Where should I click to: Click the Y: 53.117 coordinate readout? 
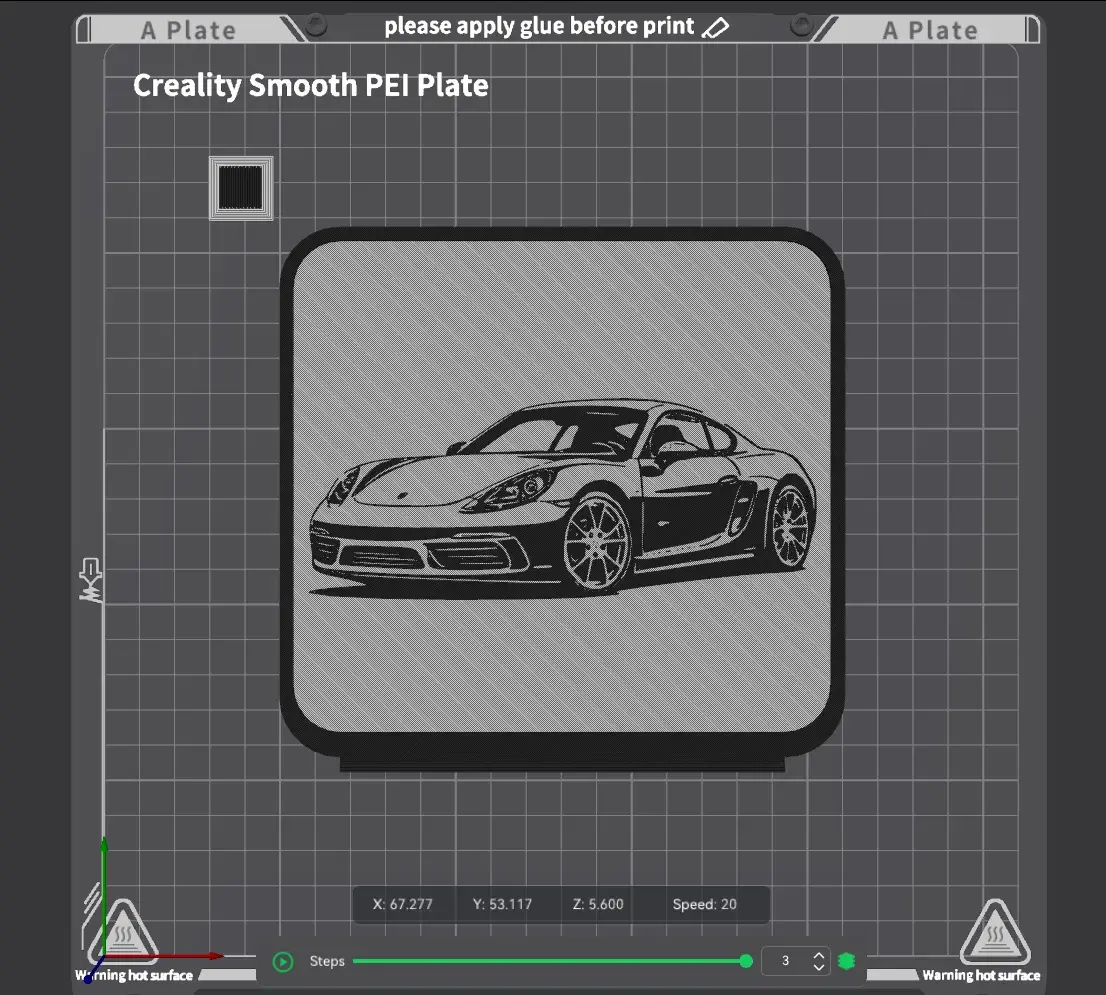502,904
